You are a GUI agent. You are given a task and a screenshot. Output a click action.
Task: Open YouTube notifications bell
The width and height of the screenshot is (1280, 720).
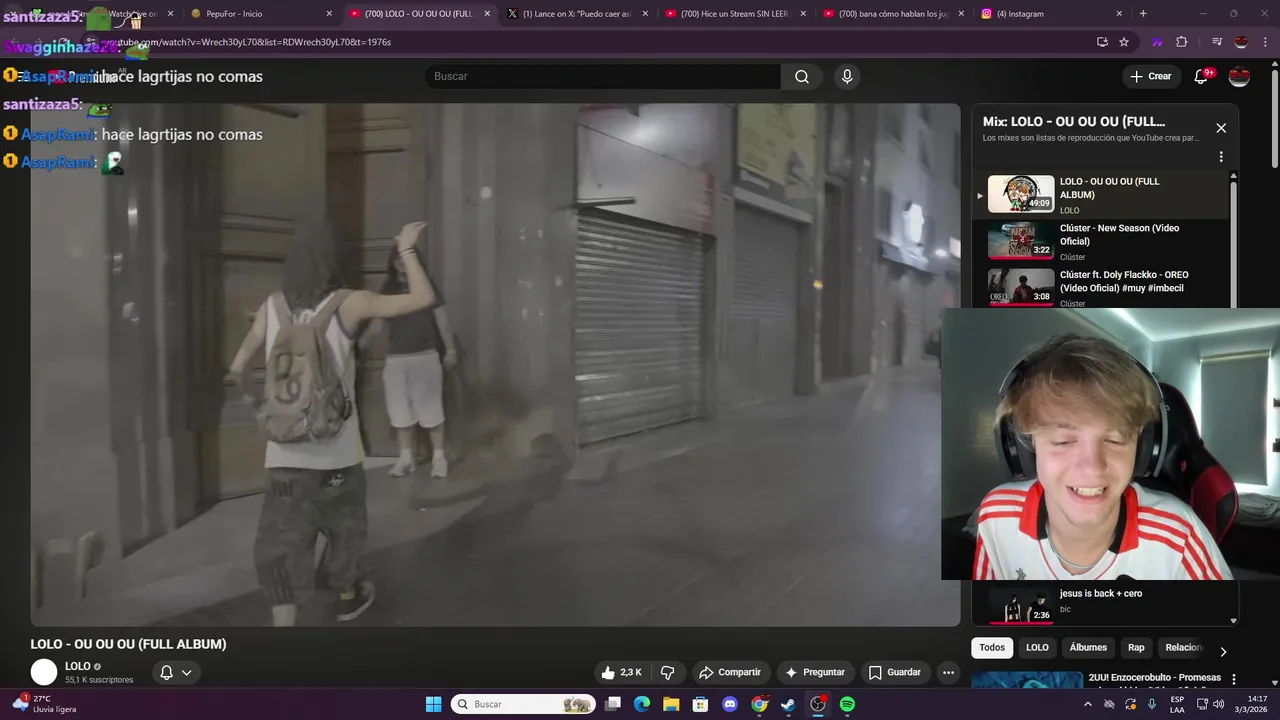tap(1202, 77)
